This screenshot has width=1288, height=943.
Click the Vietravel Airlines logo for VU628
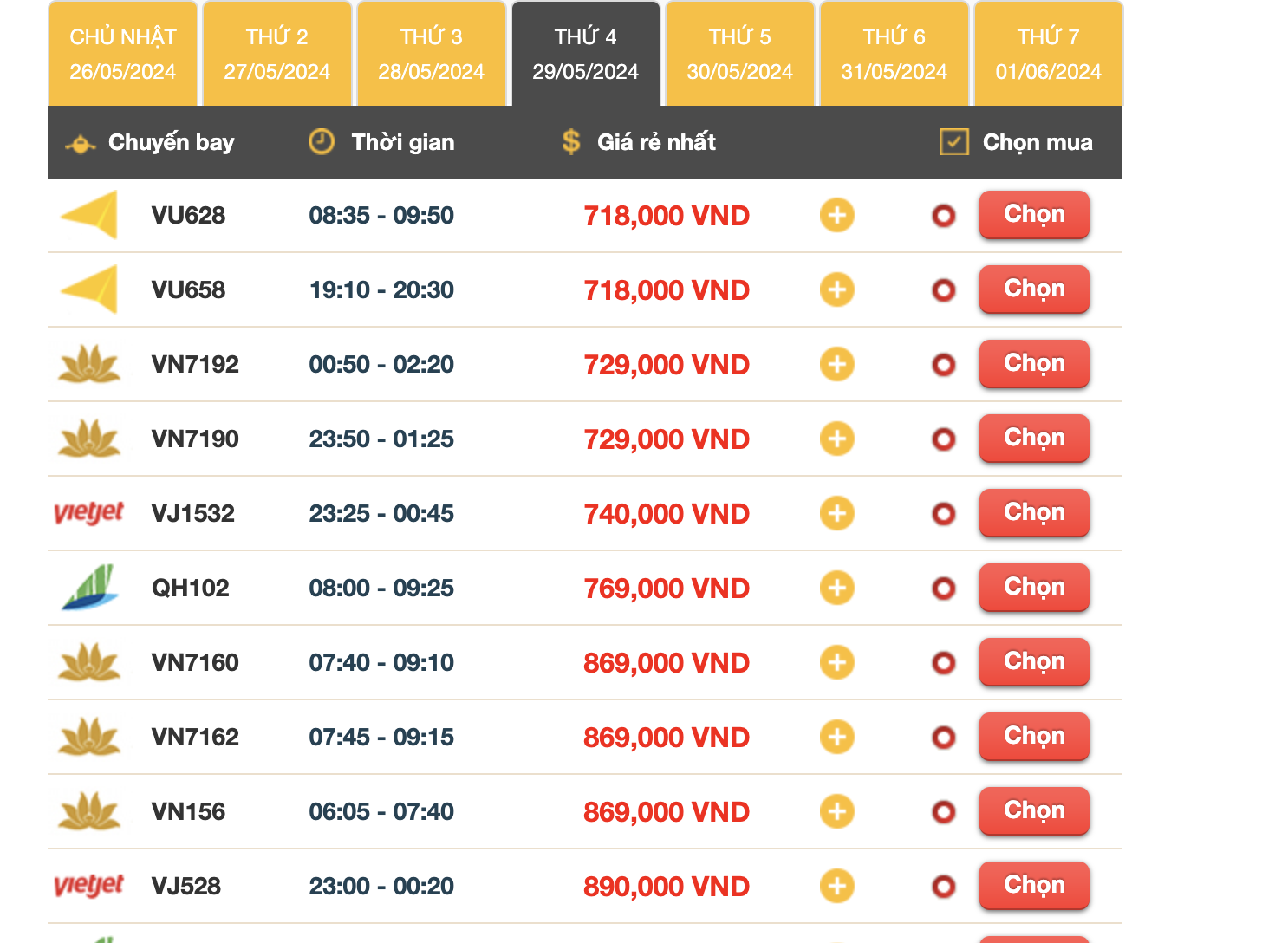pos(89,215)
